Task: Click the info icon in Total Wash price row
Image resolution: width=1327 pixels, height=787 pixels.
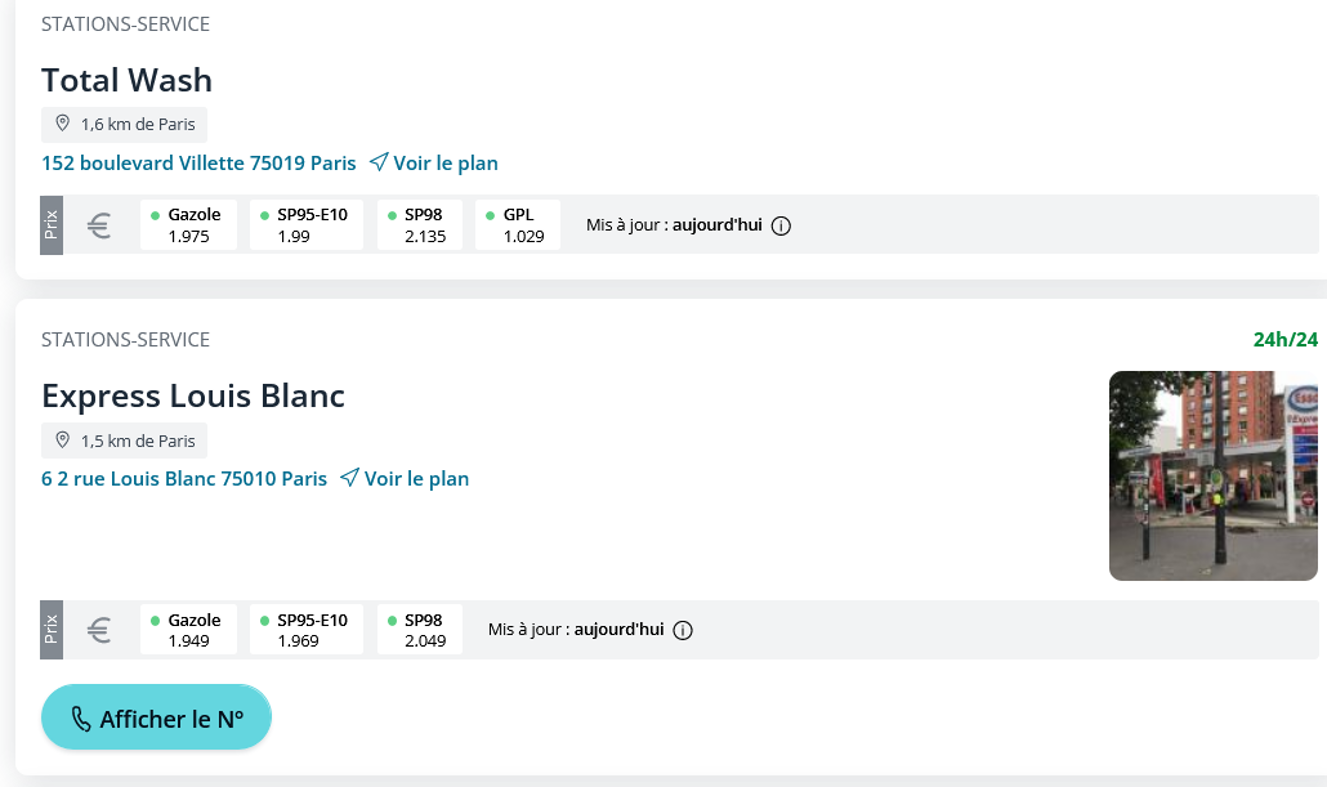Action: pos(782,226)
